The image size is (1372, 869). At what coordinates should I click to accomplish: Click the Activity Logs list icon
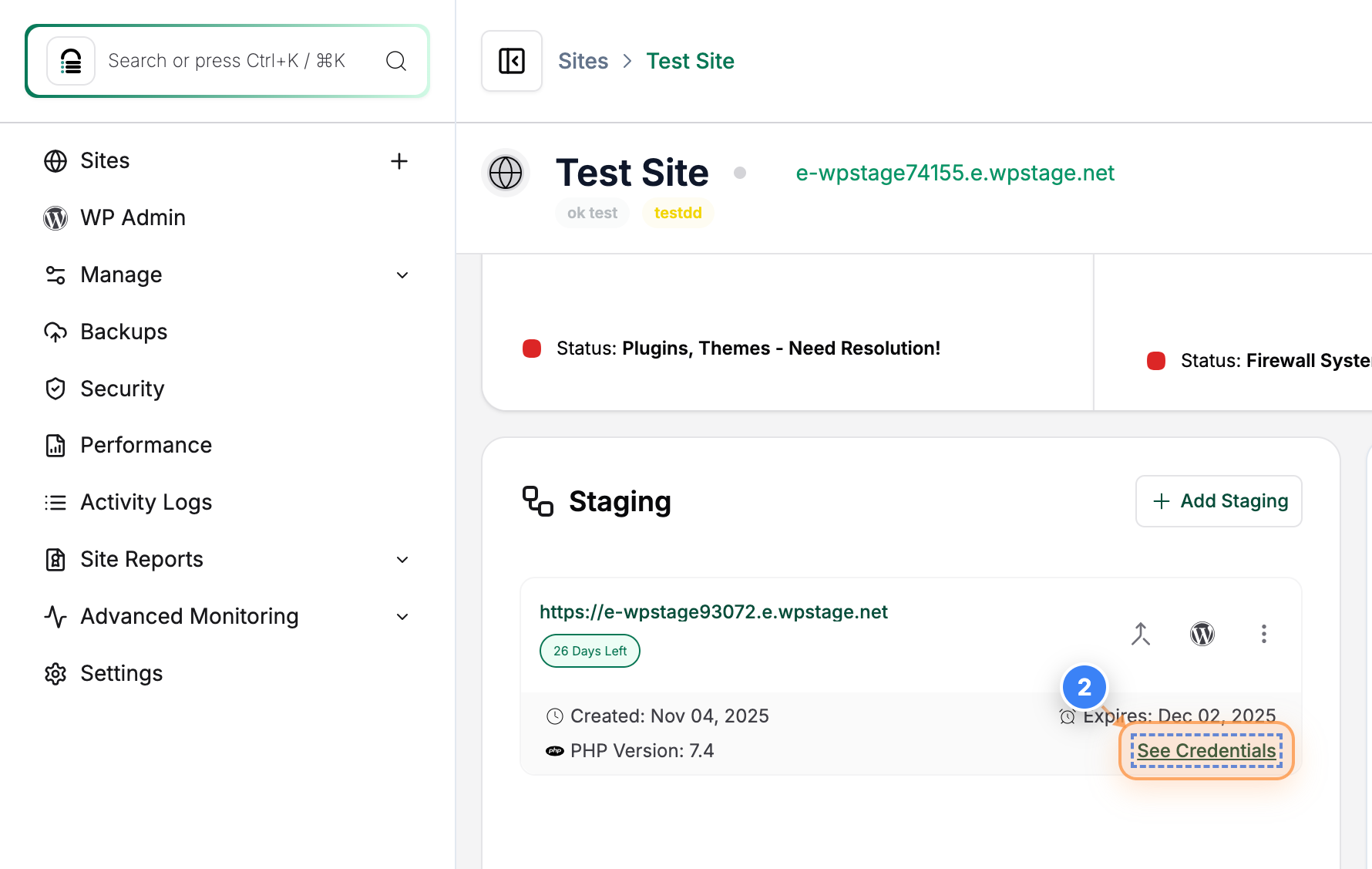(55, 503)
